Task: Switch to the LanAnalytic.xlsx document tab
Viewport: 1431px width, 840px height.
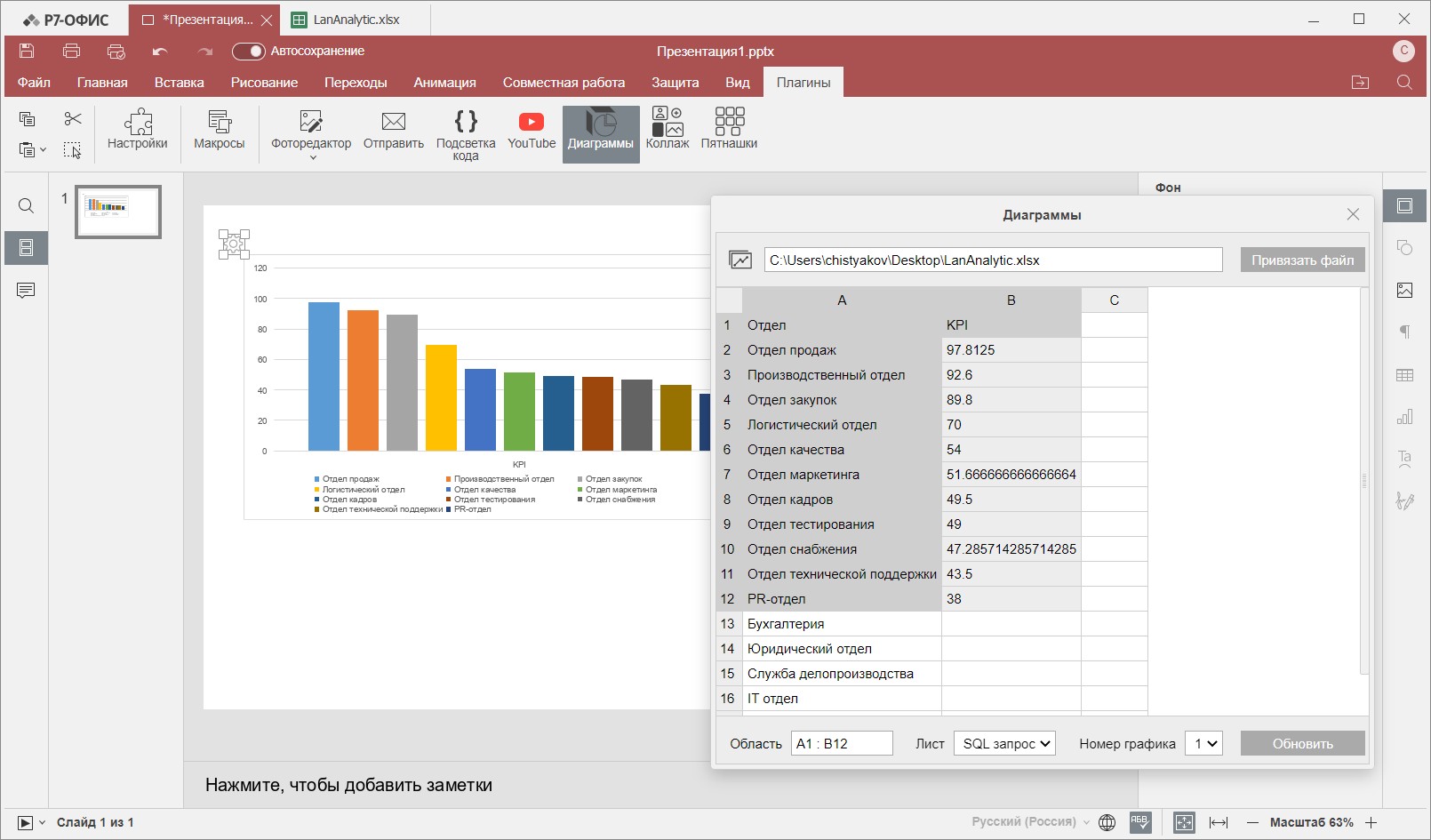Action: [356, 20]
